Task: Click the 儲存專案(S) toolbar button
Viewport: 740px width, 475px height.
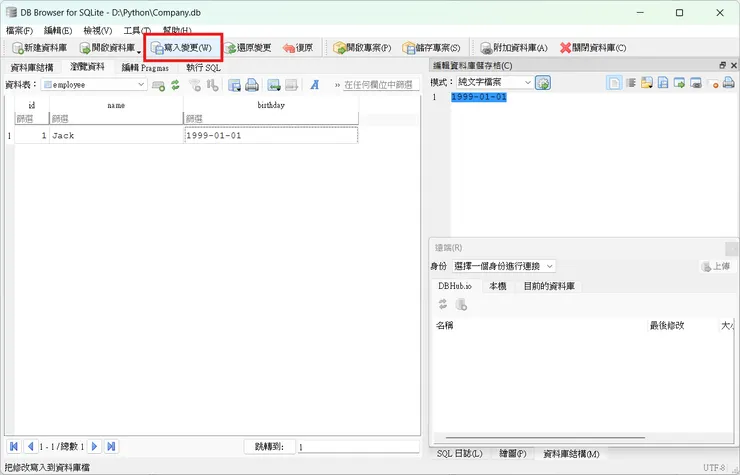Action: click(x=431, y=48)
